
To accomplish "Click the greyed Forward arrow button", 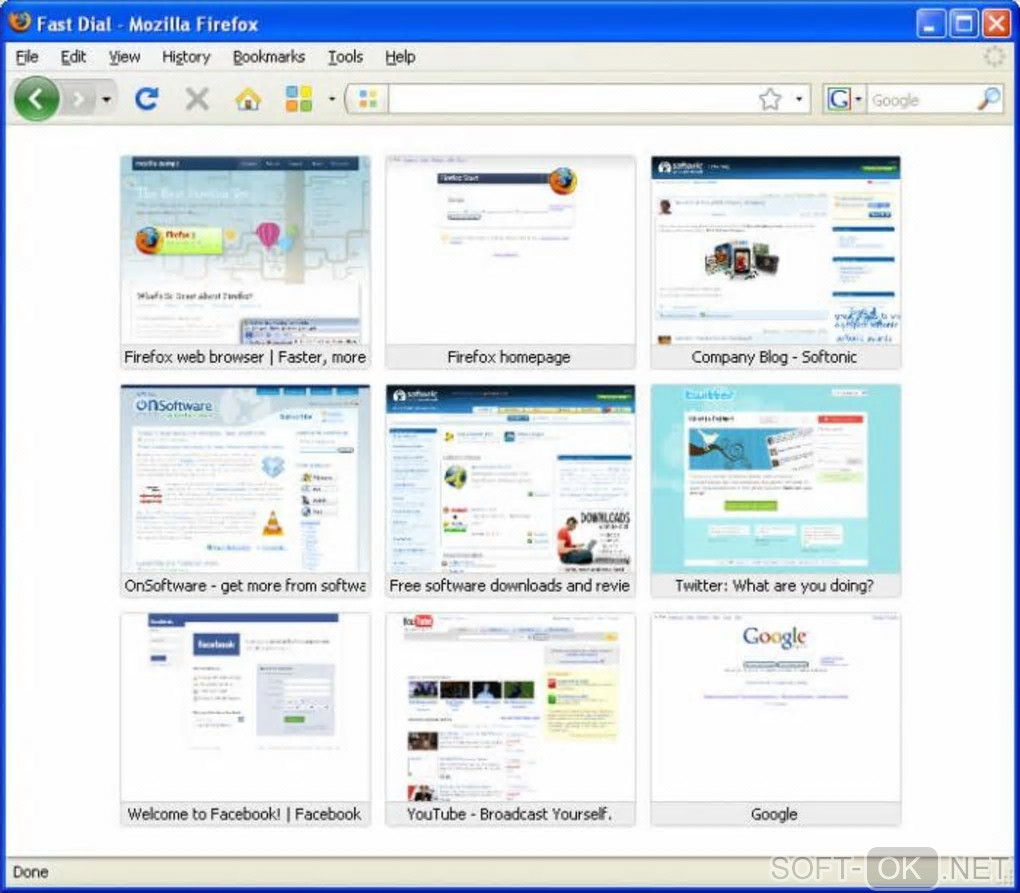I will (x=78, y=100).
